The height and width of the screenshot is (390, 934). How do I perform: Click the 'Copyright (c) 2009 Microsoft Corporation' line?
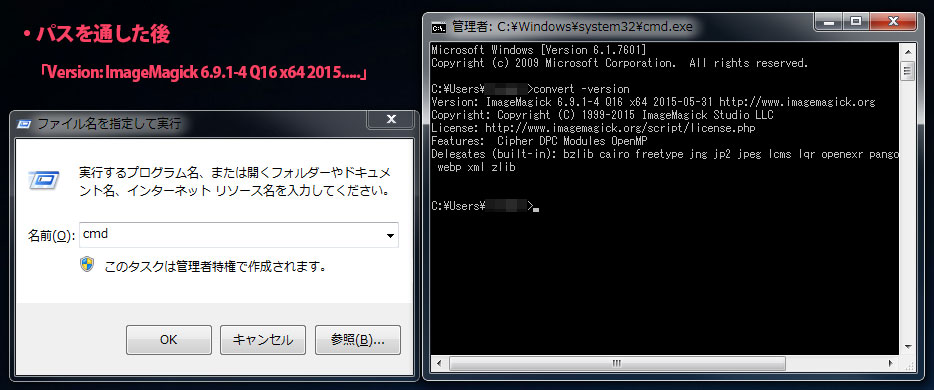619,63
